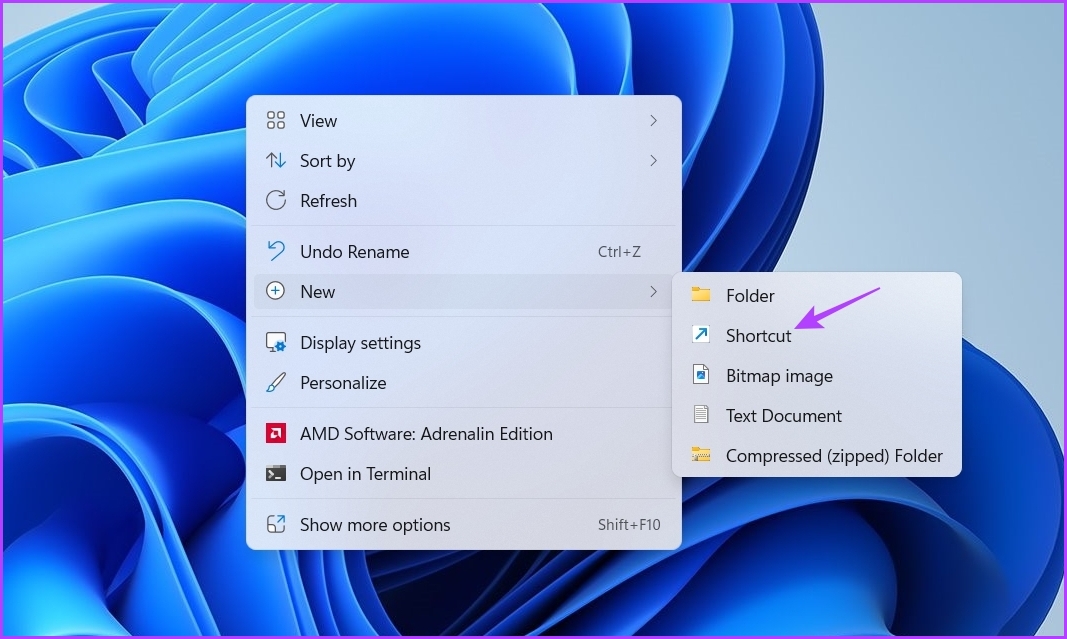1067x639 pixels.
Task: Choose Show more options entry
Action: click(x=464, y=525)
